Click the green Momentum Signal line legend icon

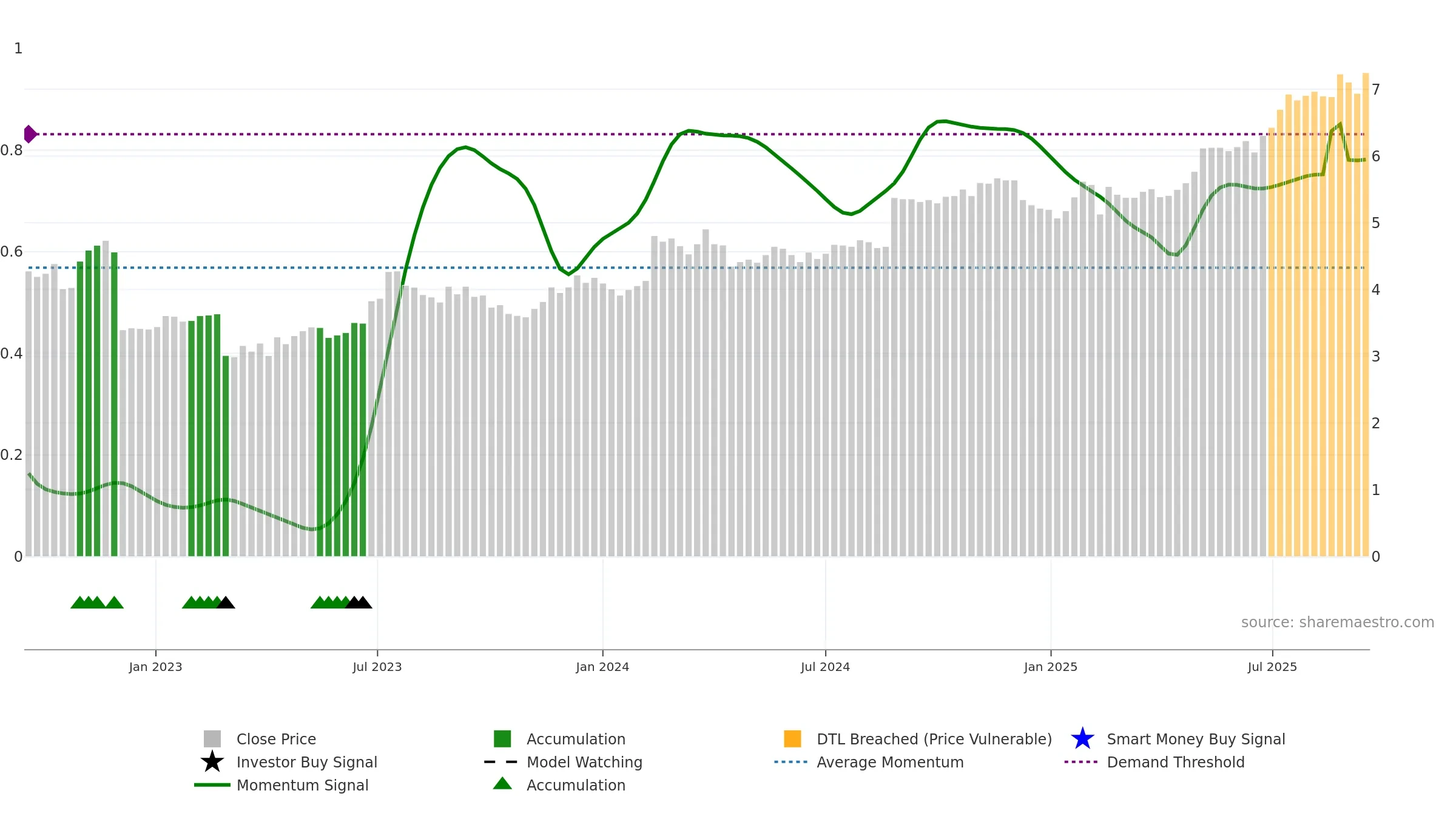[212, 785]
